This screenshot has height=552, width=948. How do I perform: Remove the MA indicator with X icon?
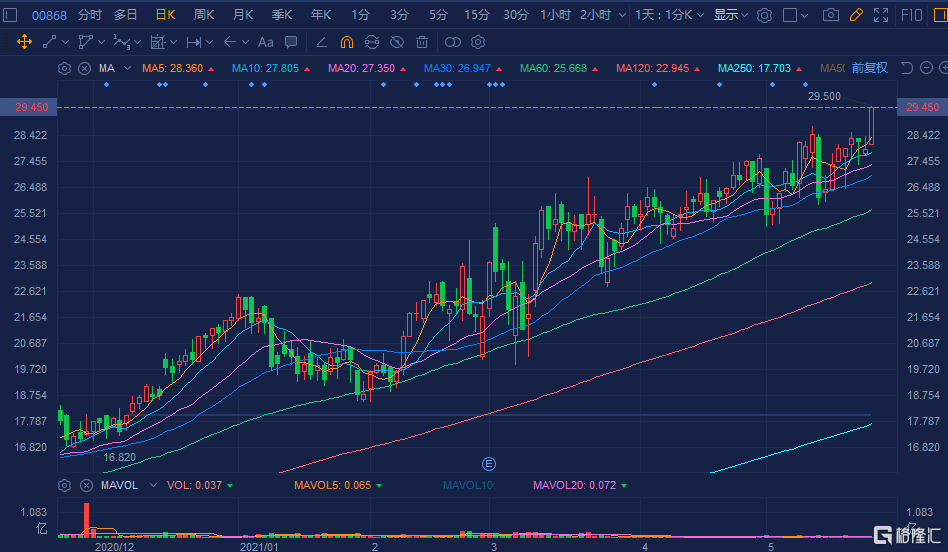click(84, 68)
